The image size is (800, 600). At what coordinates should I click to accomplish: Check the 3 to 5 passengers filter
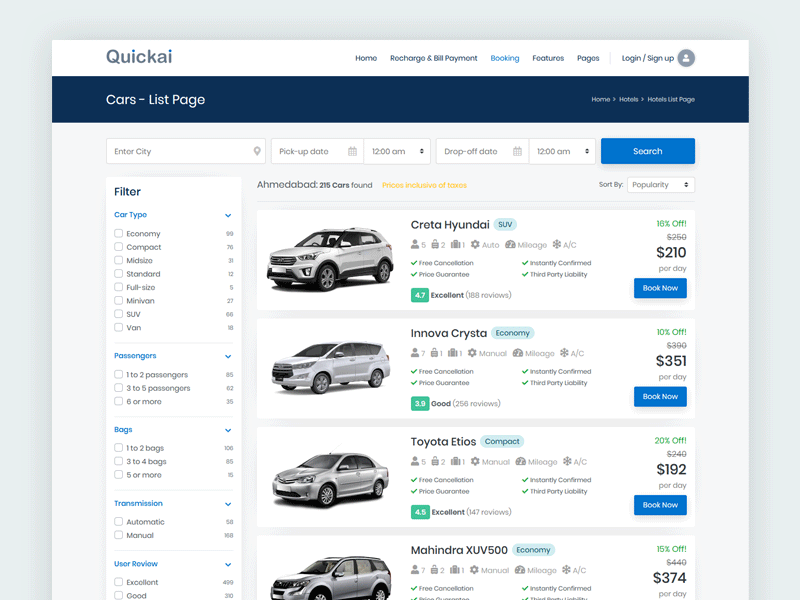click(x=118, y=388)
